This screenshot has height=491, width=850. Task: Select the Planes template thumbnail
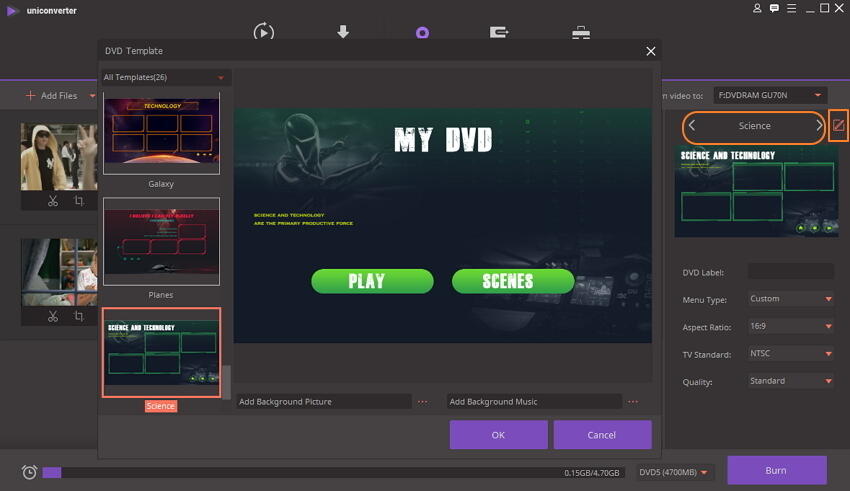162,241
